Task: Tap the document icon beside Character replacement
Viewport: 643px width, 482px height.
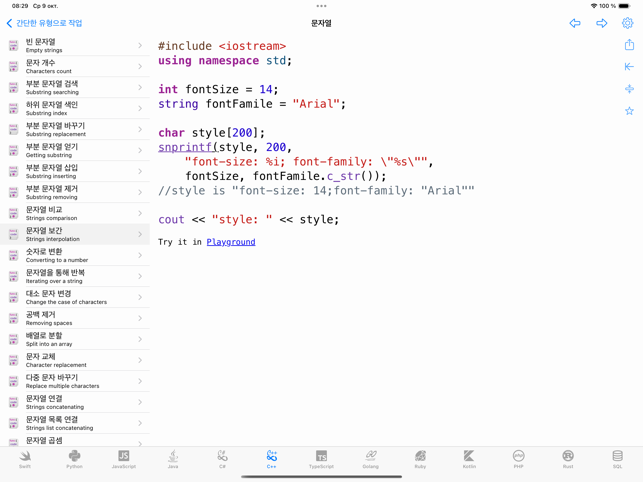Action: 14,360
